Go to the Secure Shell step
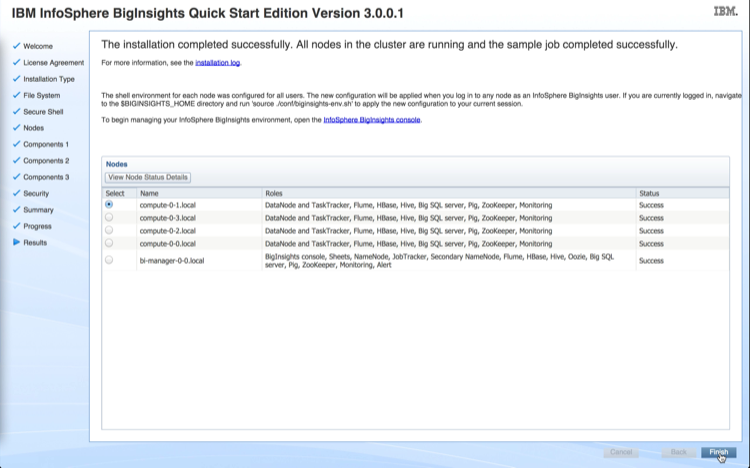 [43, 111]
